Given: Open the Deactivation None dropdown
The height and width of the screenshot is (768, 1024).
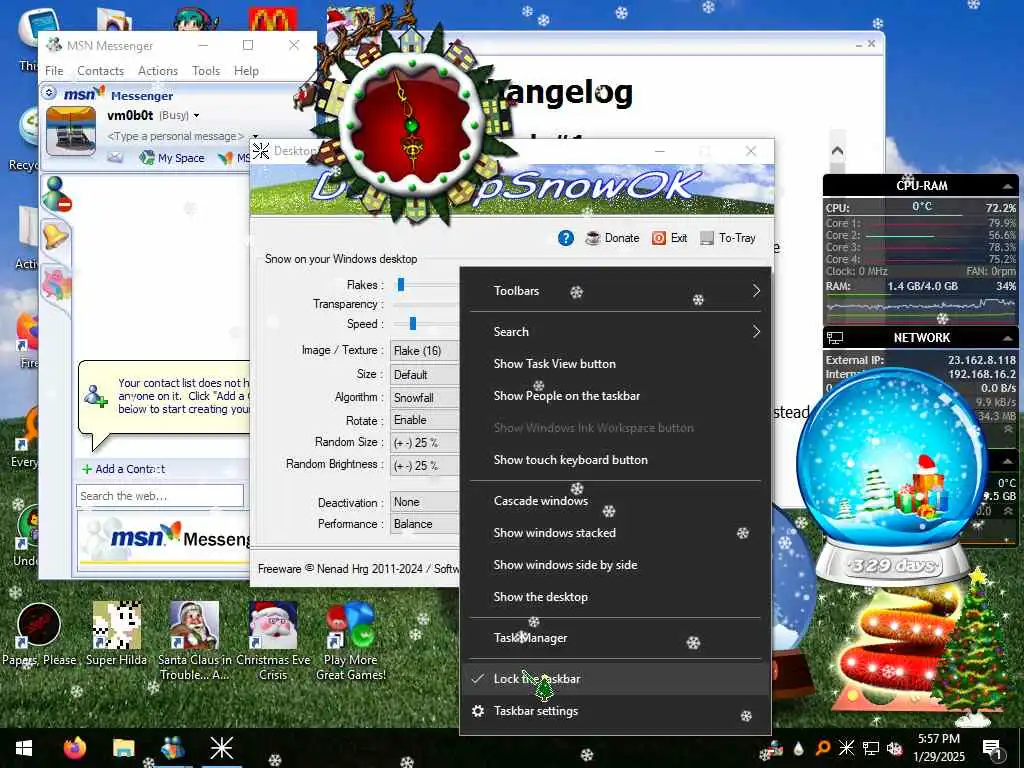Looking at the screenshot, I should pyautogui.click(x=424, y=502).
